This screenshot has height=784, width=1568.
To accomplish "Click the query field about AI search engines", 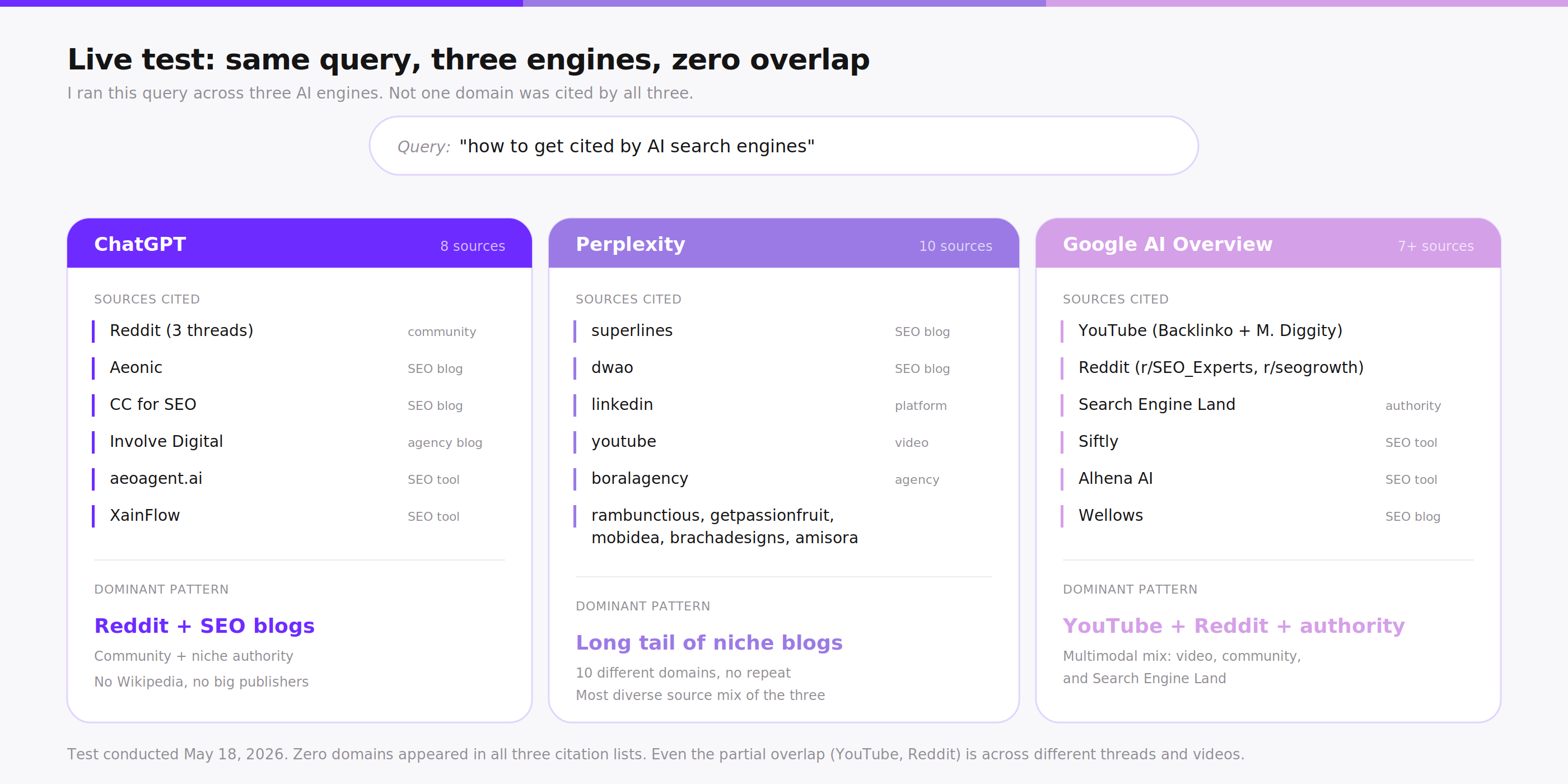I will pos(783,146).
